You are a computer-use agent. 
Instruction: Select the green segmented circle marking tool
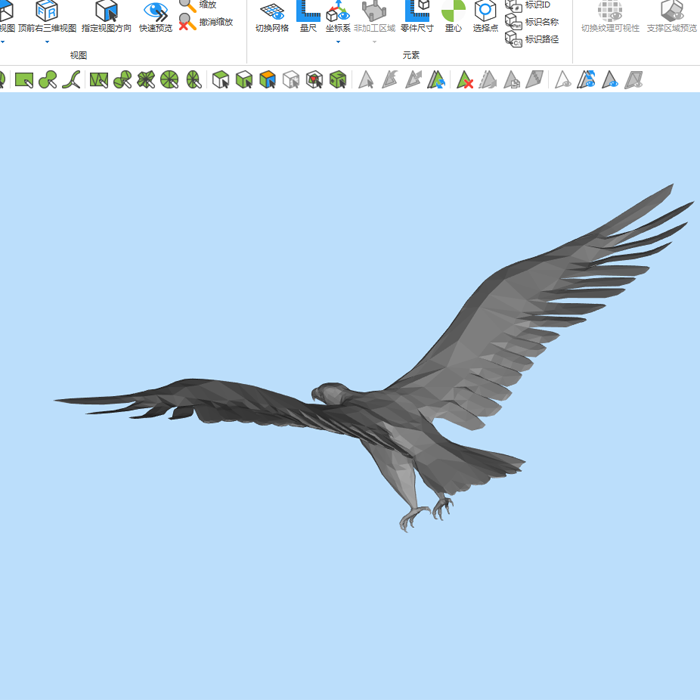170,80
